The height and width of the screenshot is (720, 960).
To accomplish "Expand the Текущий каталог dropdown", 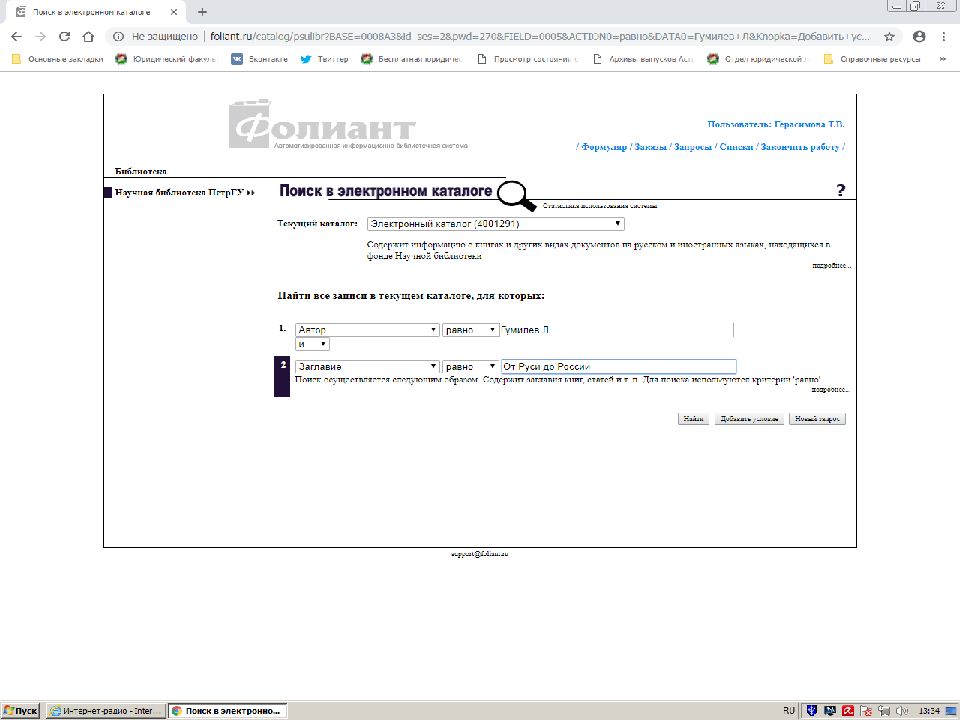I will click(495, 224).
